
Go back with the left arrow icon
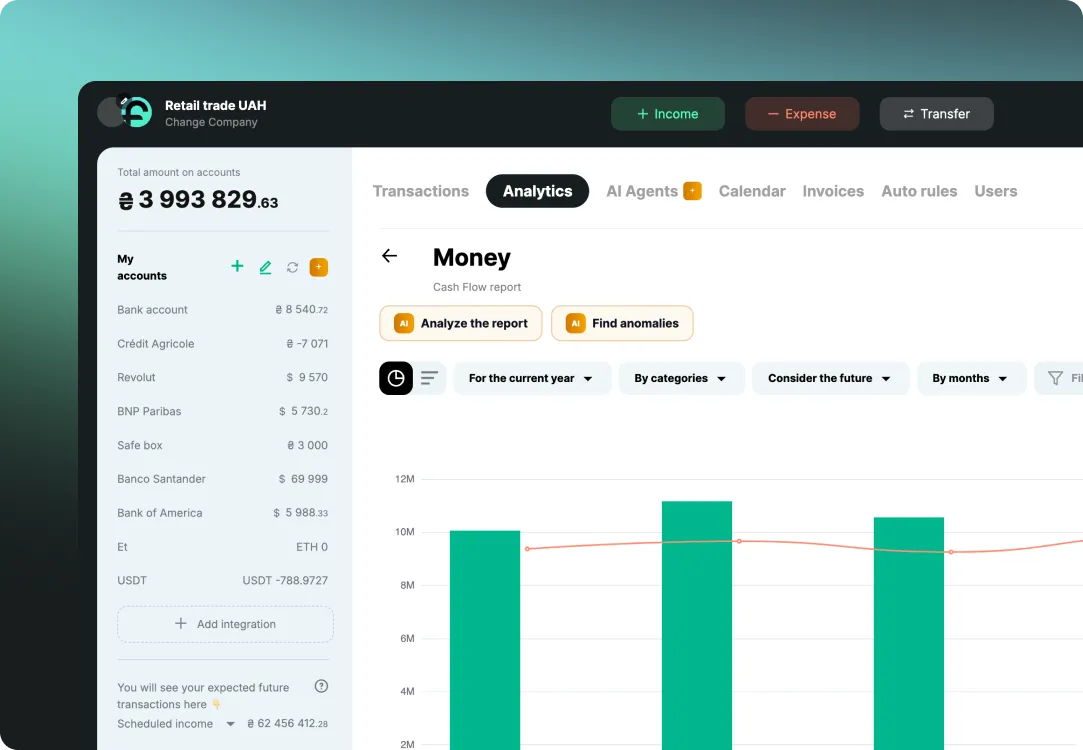pos(390,256)
